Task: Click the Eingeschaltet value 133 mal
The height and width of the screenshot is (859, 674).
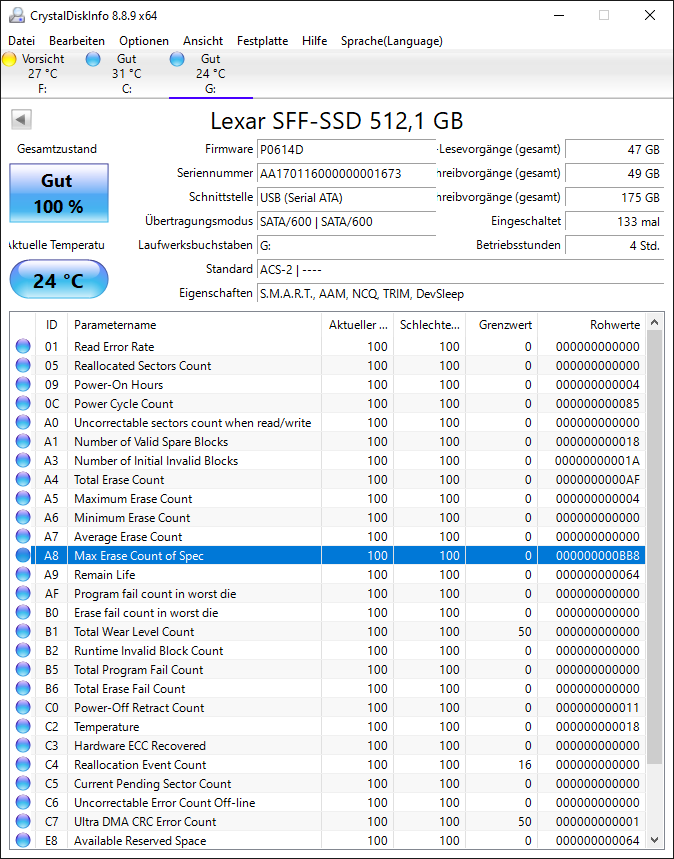Action: [x=614, y=221]
